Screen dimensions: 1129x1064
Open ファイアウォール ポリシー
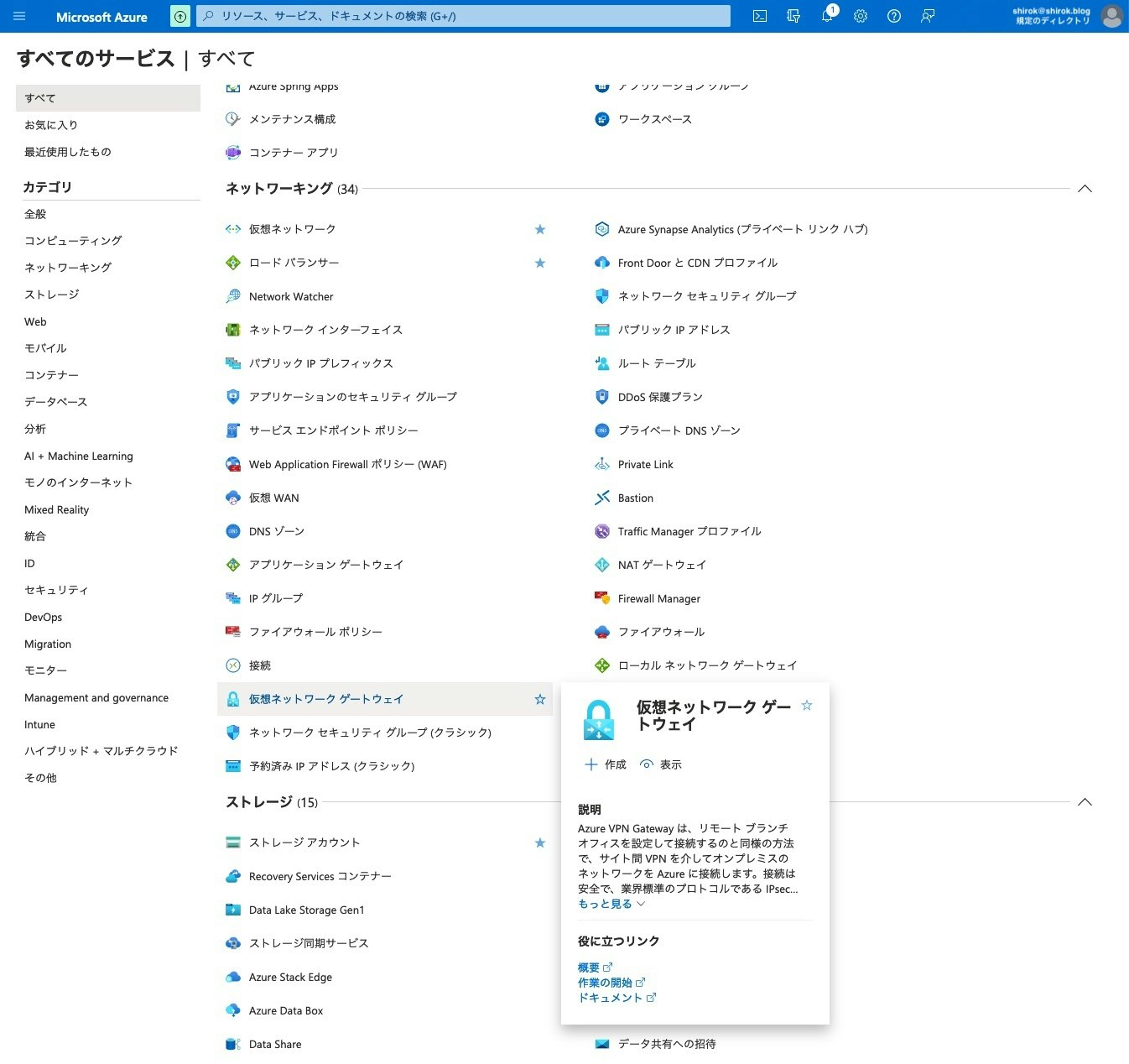315,632
